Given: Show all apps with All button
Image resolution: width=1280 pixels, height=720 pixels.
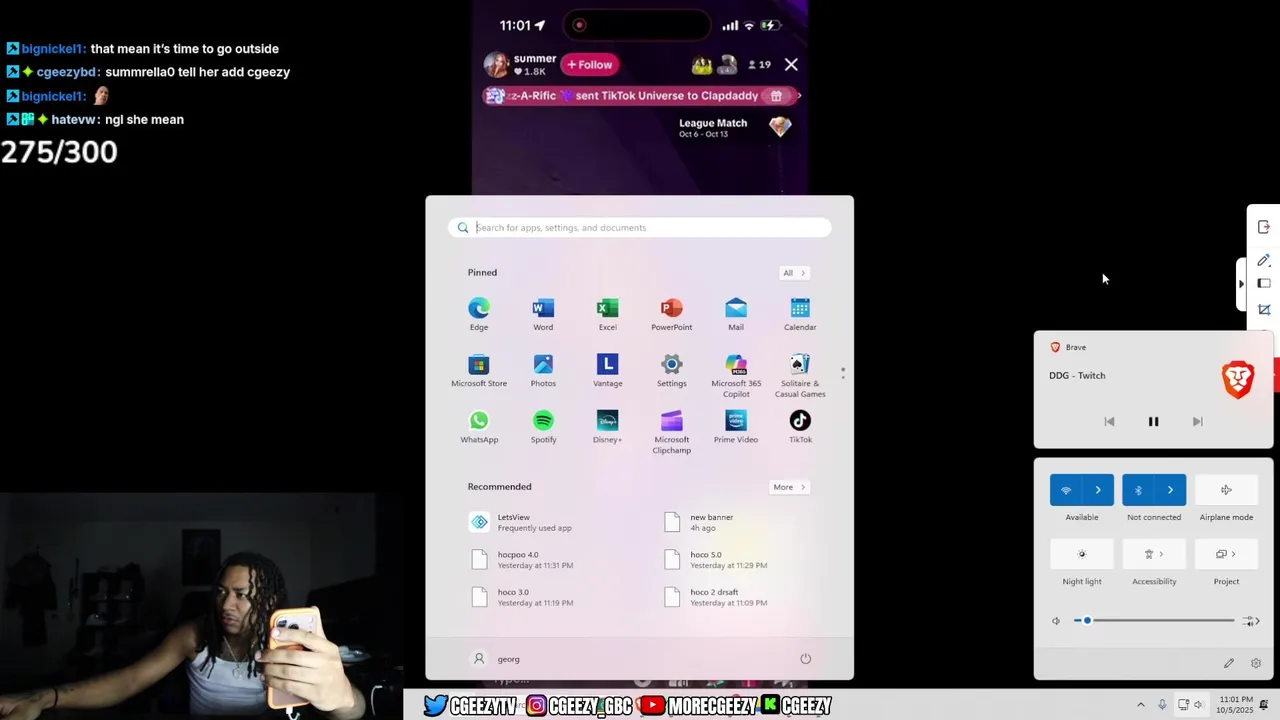Looking at the screenshot, I should (x=793, y=273).
